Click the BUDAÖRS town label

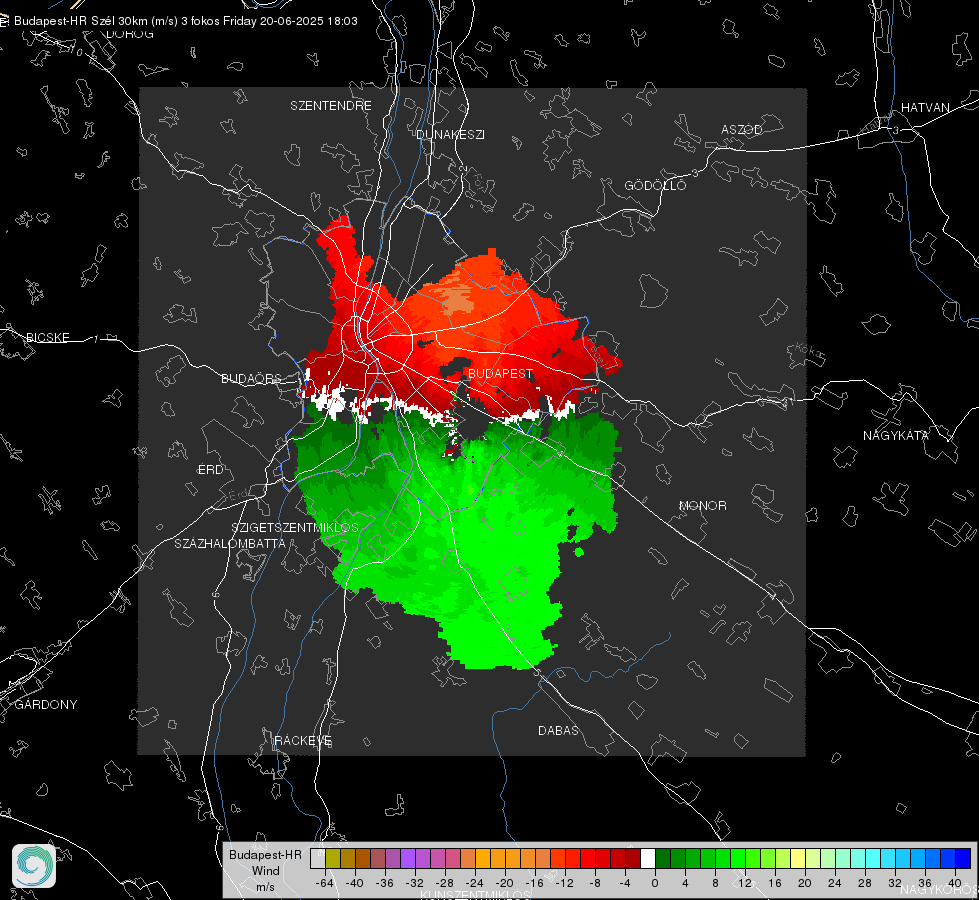tap(251, 379)
